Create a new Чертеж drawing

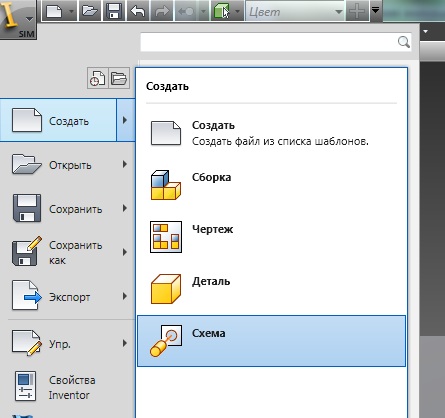point(271,237)
